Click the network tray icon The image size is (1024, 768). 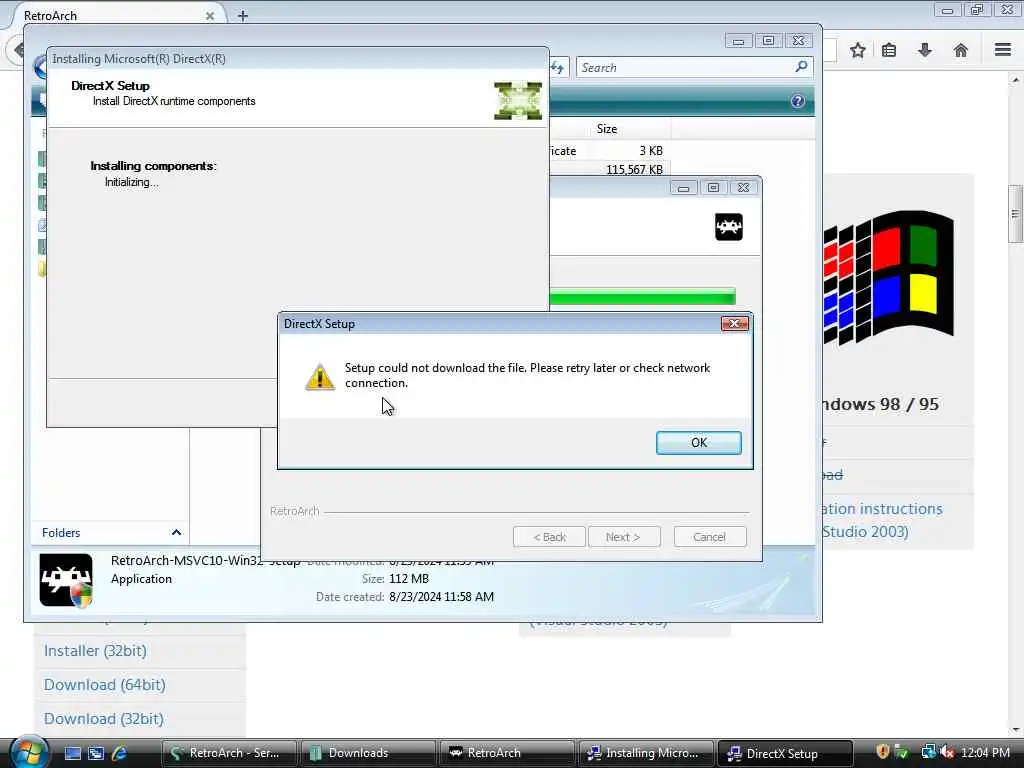(x=928, y=752)
